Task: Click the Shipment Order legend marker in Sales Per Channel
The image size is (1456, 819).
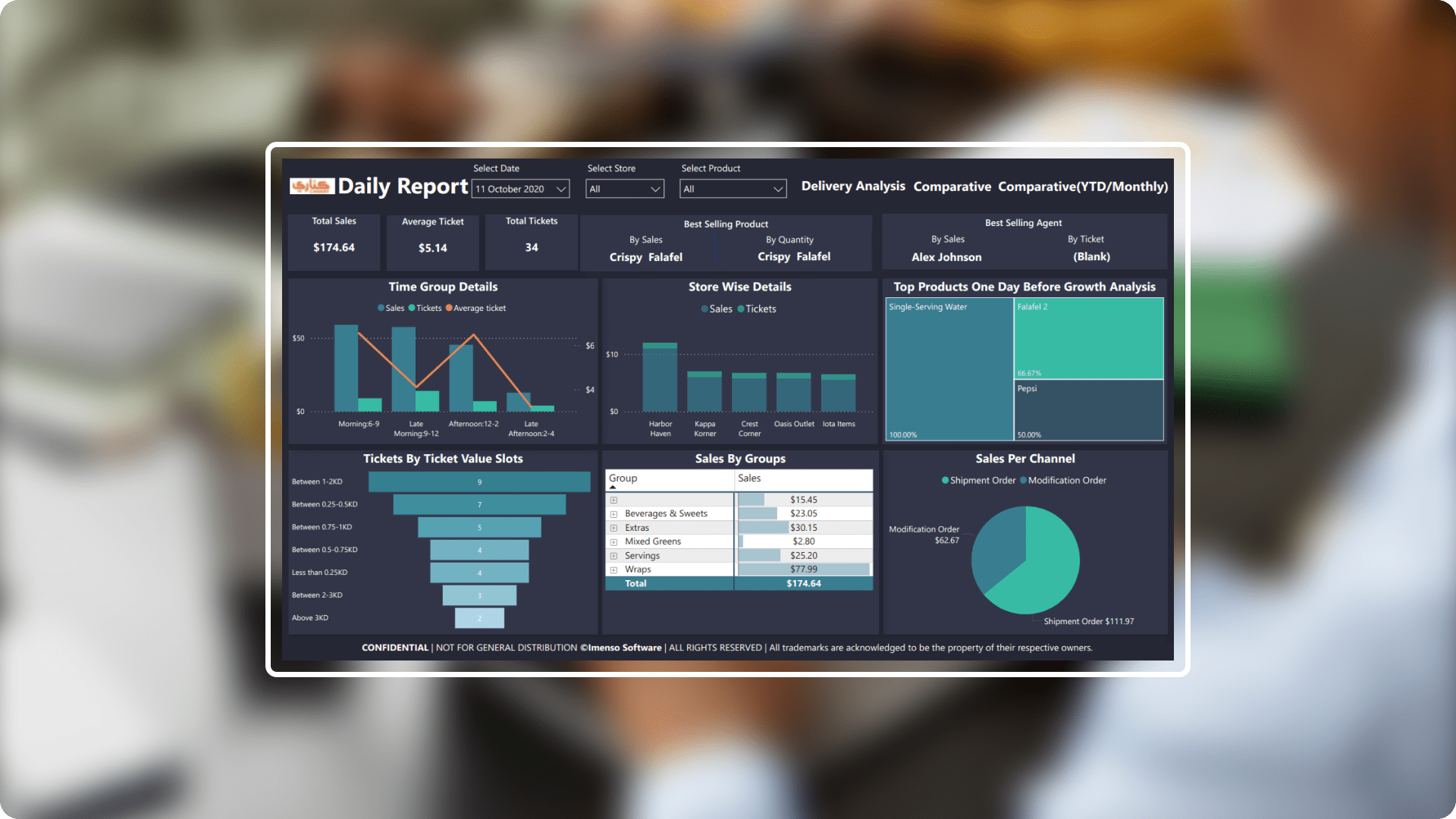Action: pyautogui.click(x=946, y=480)
